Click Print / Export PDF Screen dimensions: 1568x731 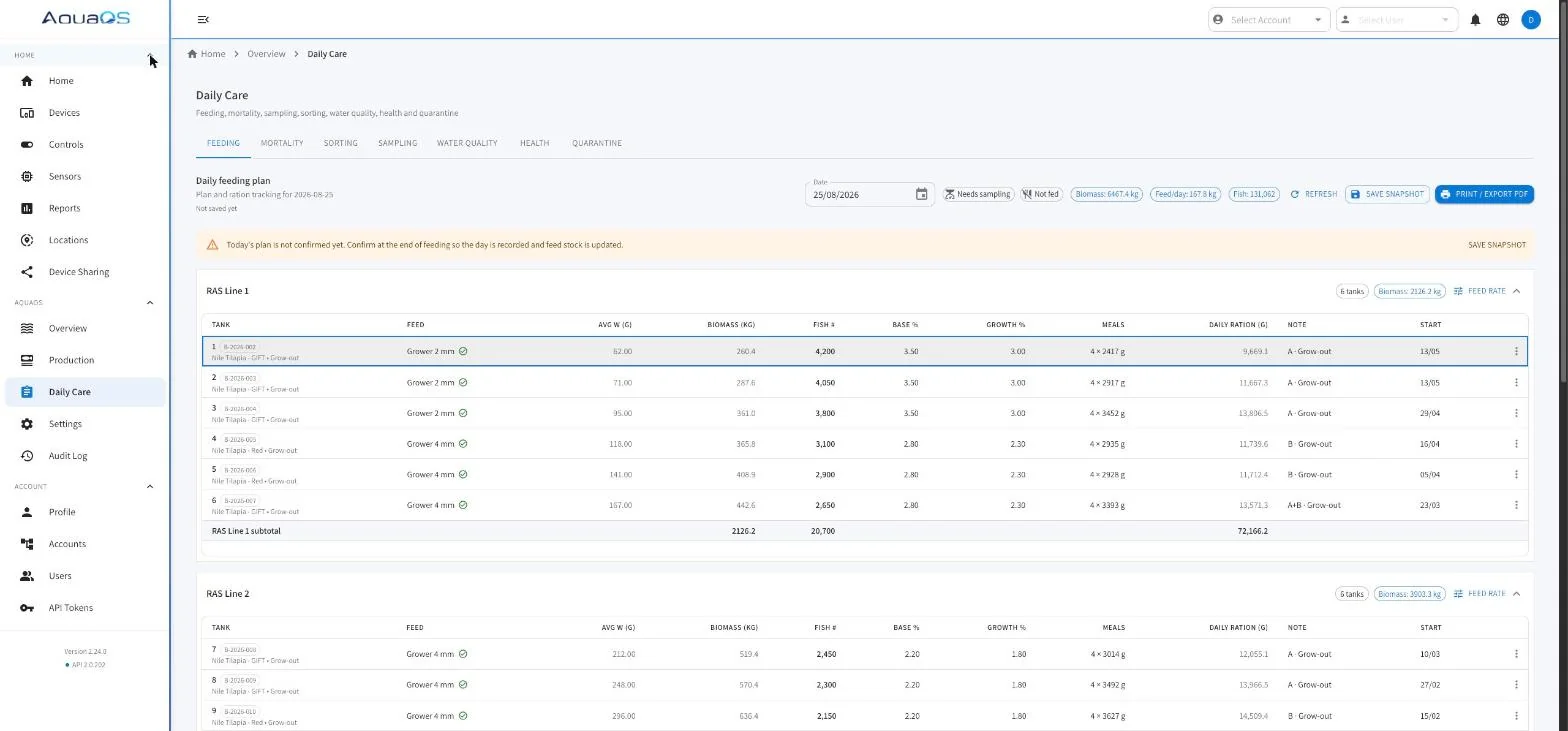point(1484,194)
